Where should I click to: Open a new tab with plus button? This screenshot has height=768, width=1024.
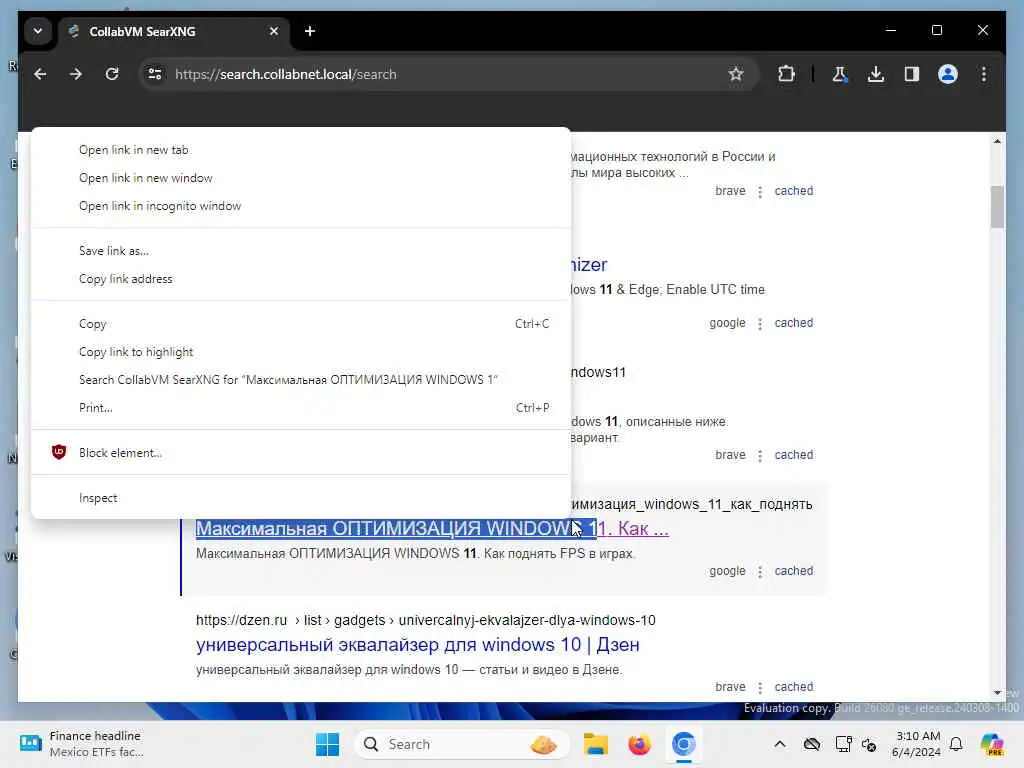[310, 31]
